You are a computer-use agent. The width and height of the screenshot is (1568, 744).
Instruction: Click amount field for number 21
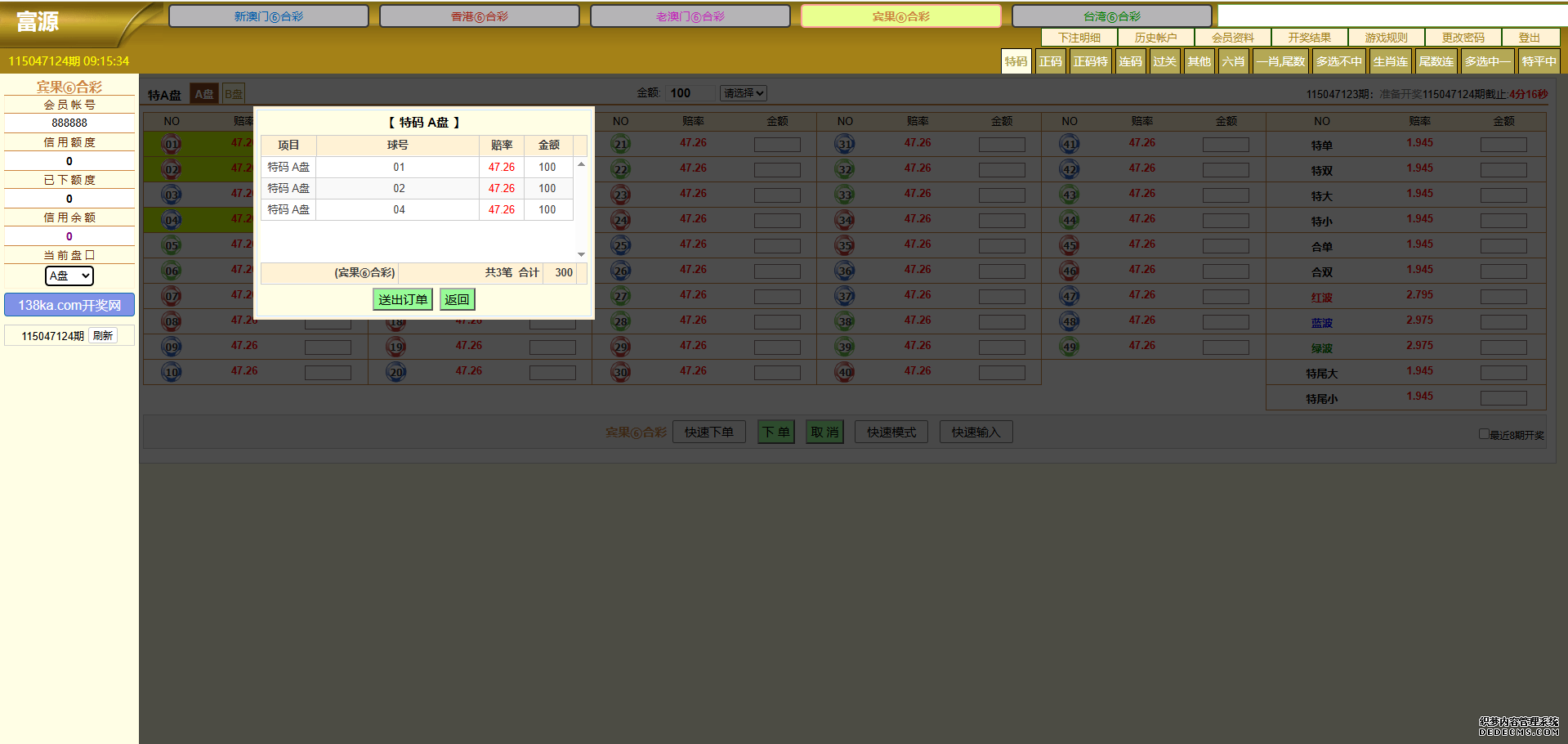pos(777,145)
